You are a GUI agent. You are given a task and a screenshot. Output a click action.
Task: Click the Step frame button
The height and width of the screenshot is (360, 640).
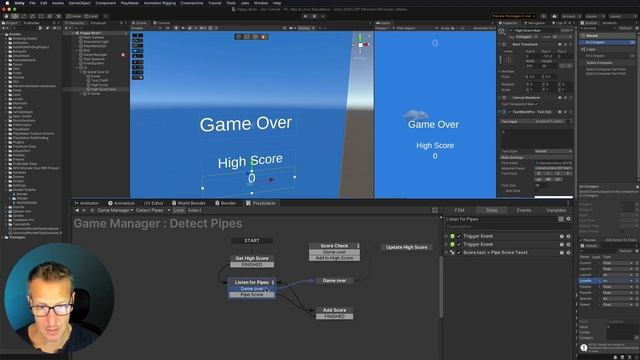pos(323,16)
